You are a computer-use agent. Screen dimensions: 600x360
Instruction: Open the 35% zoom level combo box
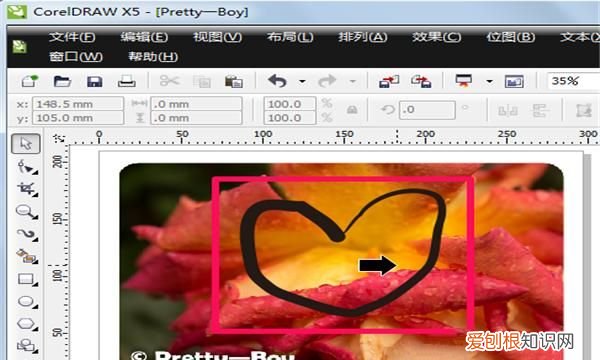573,81
